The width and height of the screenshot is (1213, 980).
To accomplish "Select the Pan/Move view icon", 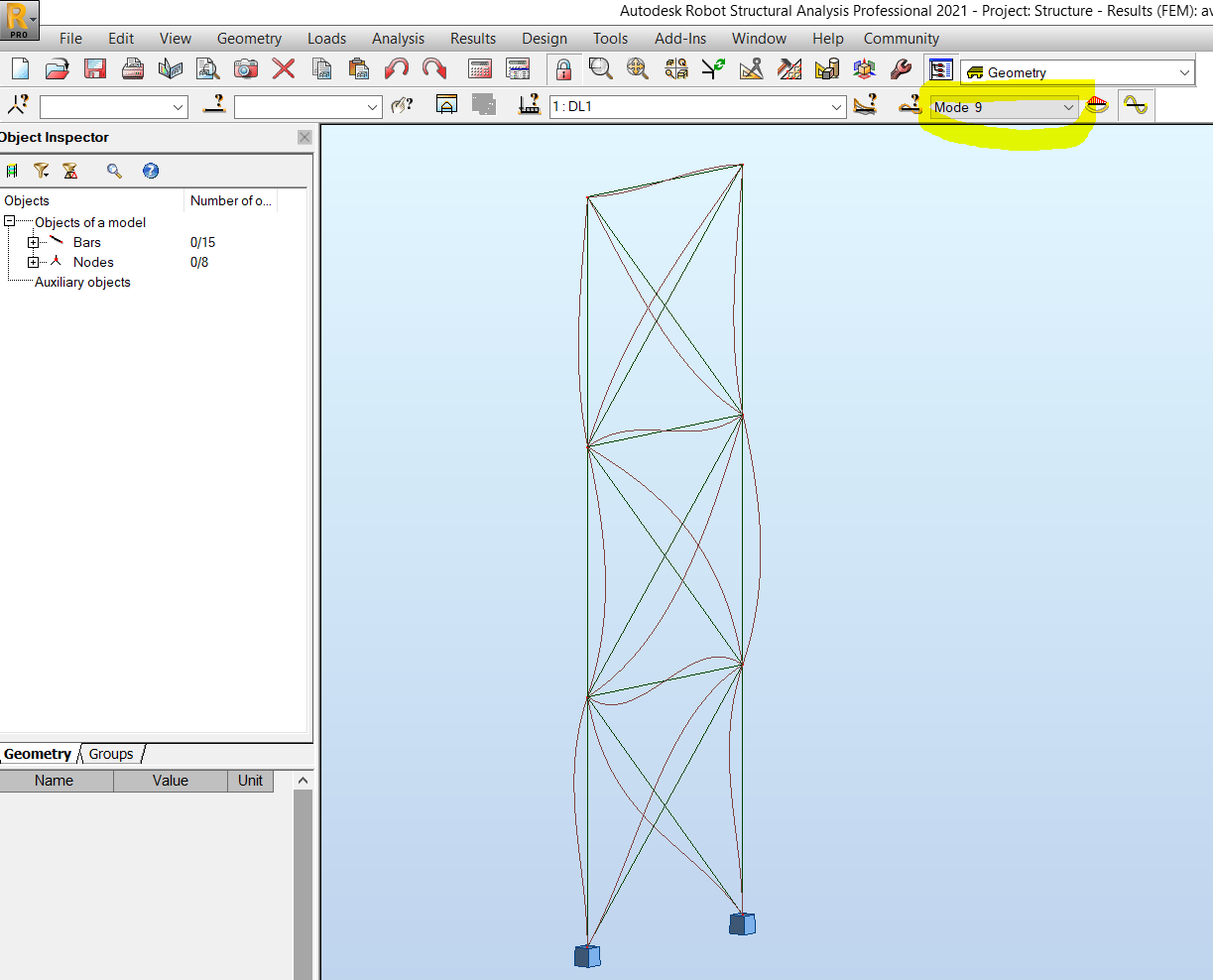I will pyautogui.click(x=635, y=68).
